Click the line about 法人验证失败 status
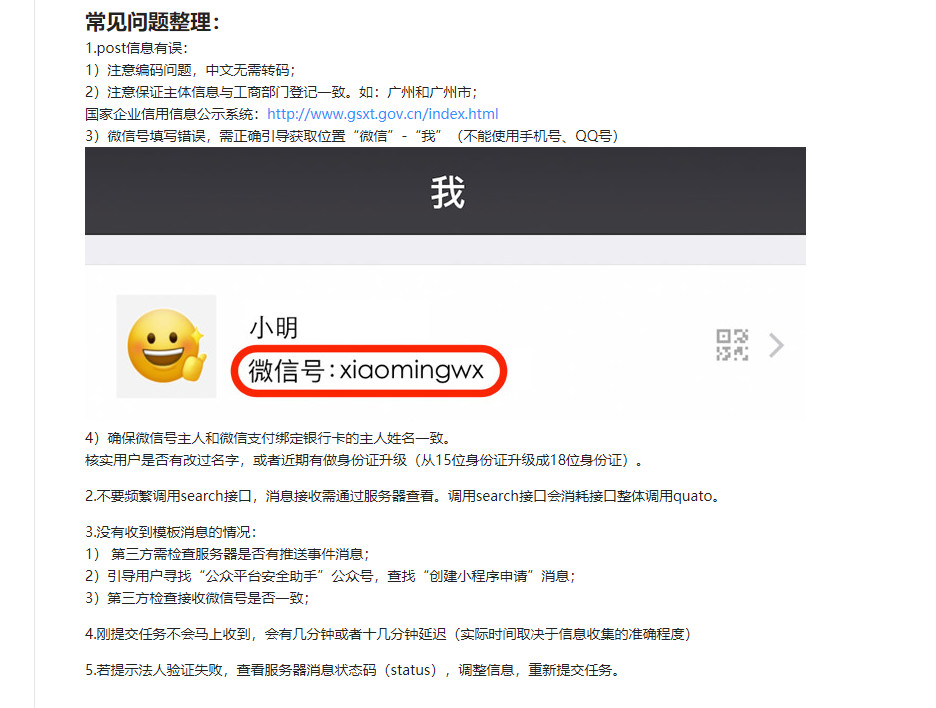The height and width of the screenshot is (708, 936). click(353, 670)
